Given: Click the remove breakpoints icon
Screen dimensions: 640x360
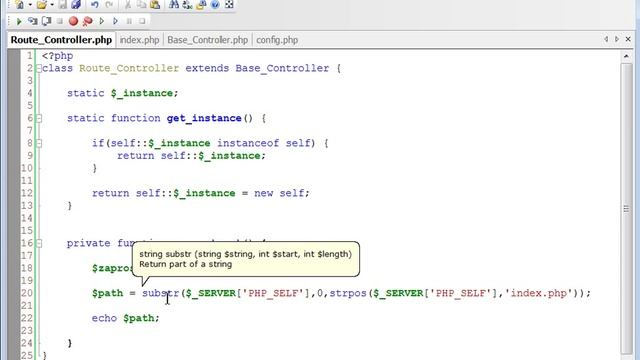Looking at the screenshot, I should coord(87,21).
